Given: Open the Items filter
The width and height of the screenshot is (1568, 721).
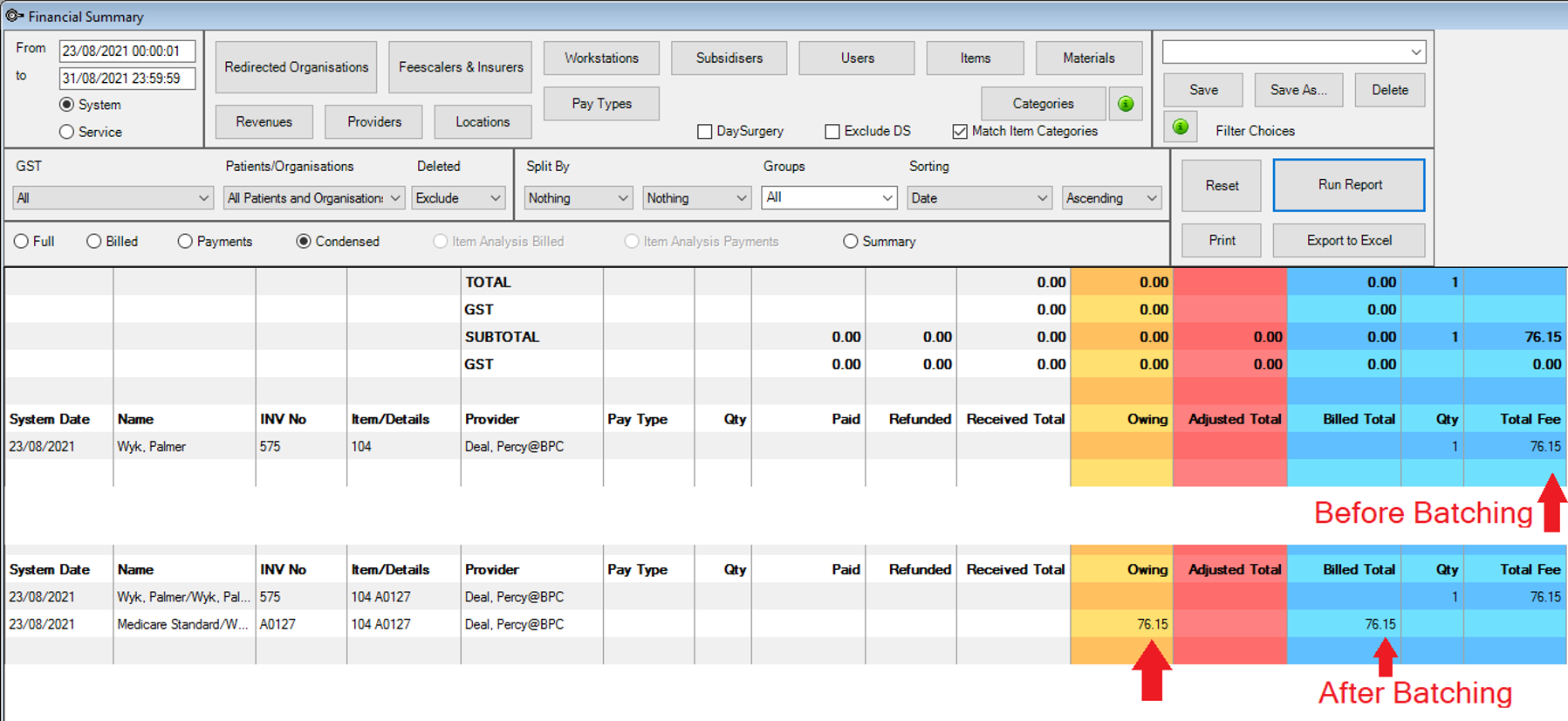Looking at the screenshot, I should tap(976, 58).
